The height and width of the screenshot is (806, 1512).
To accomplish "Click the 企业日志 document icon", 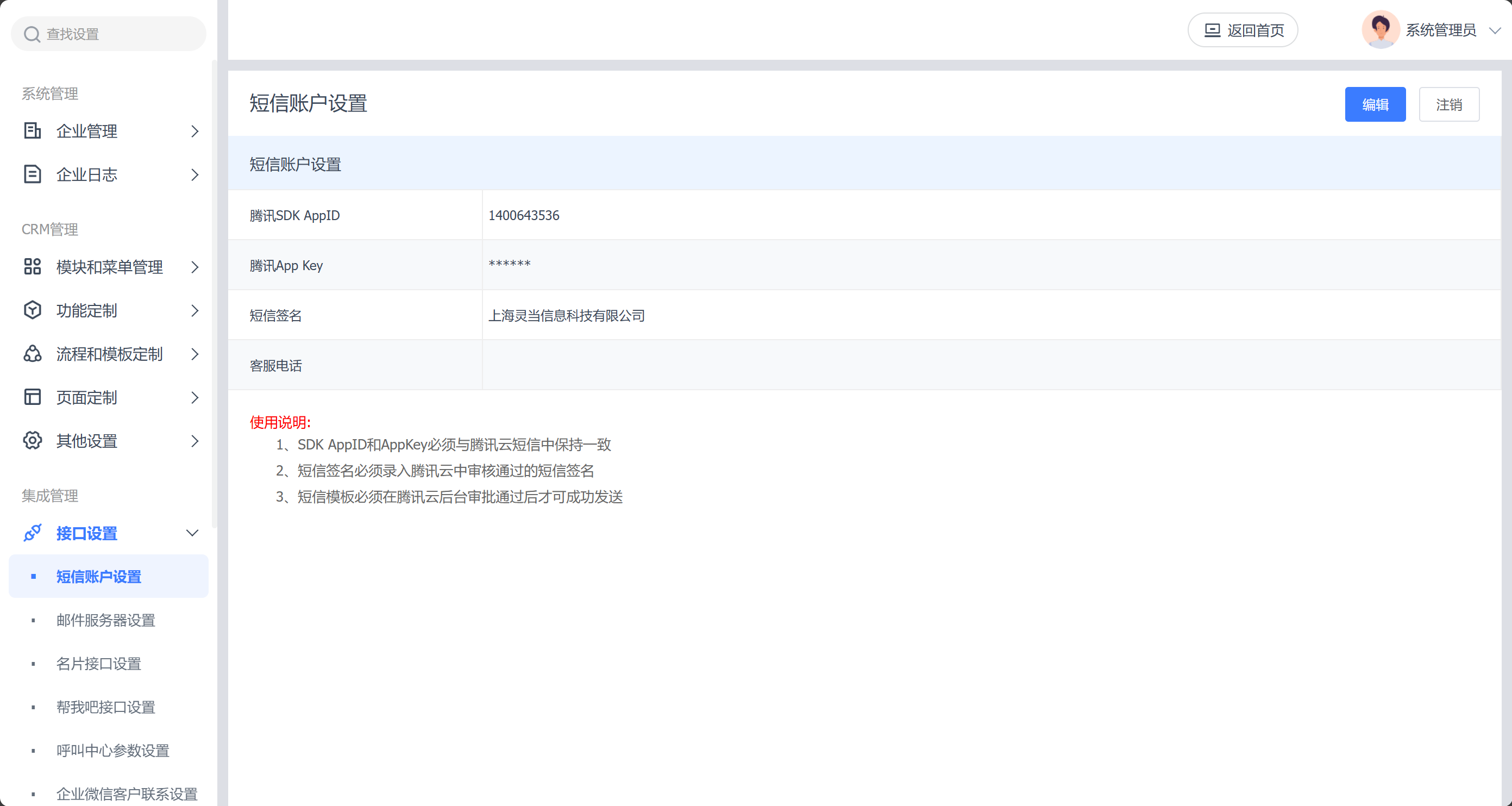I will (32, 174).
